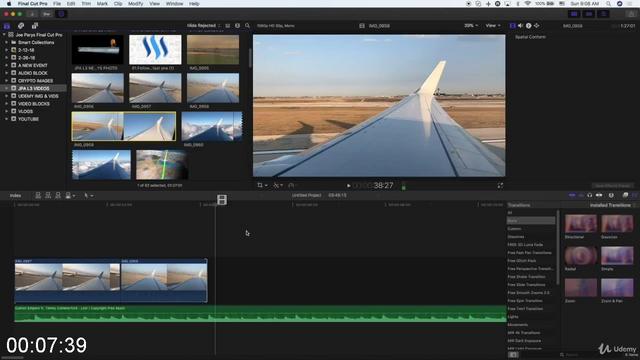Image resolution: width=640 pixels, height=360 pixels.
Task: Toggle snapping in timeline toolbar
Action: 599,196
